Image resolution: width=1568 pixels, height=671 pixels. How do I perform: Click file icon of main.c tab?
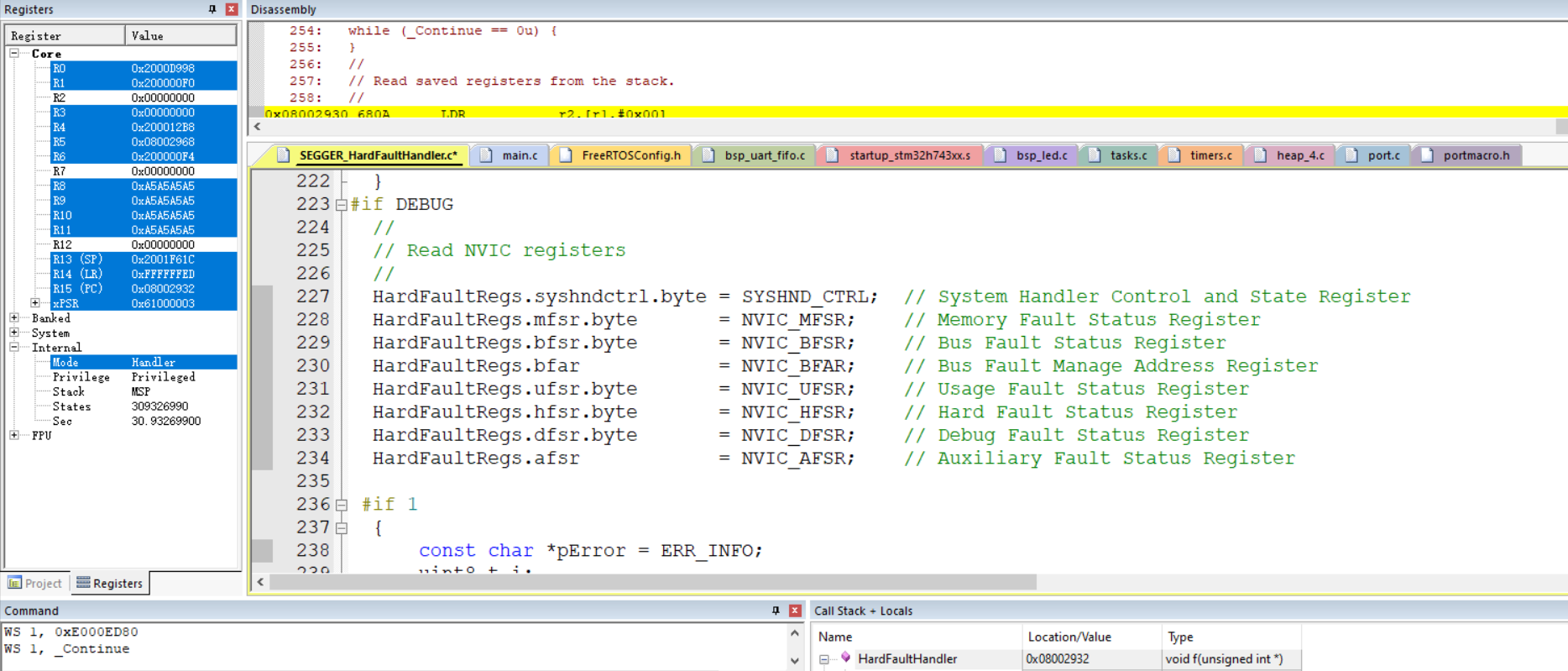click(487, 155)
